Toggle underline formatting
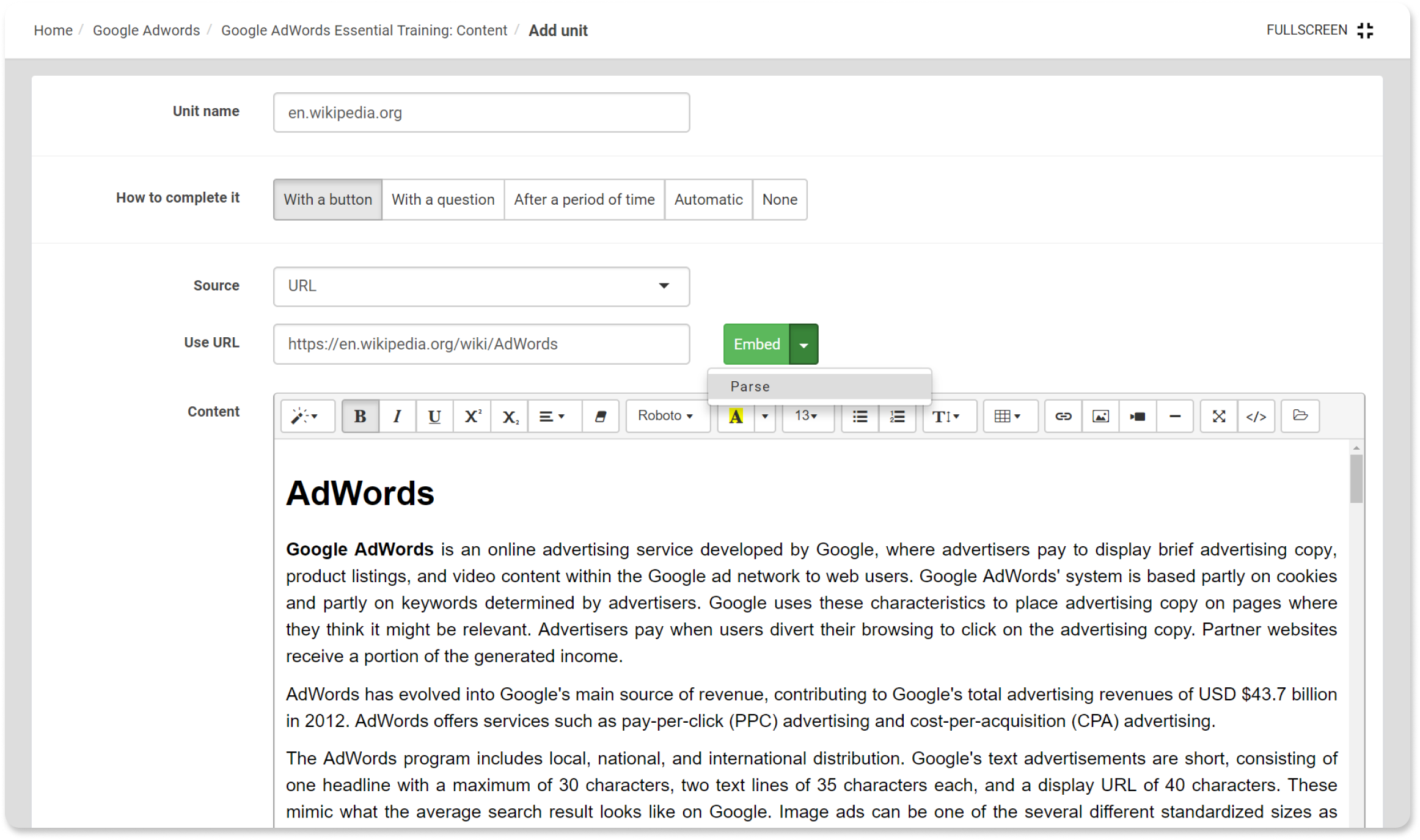The width and height of the screenshot is (1420, 840). coord(434,416)
